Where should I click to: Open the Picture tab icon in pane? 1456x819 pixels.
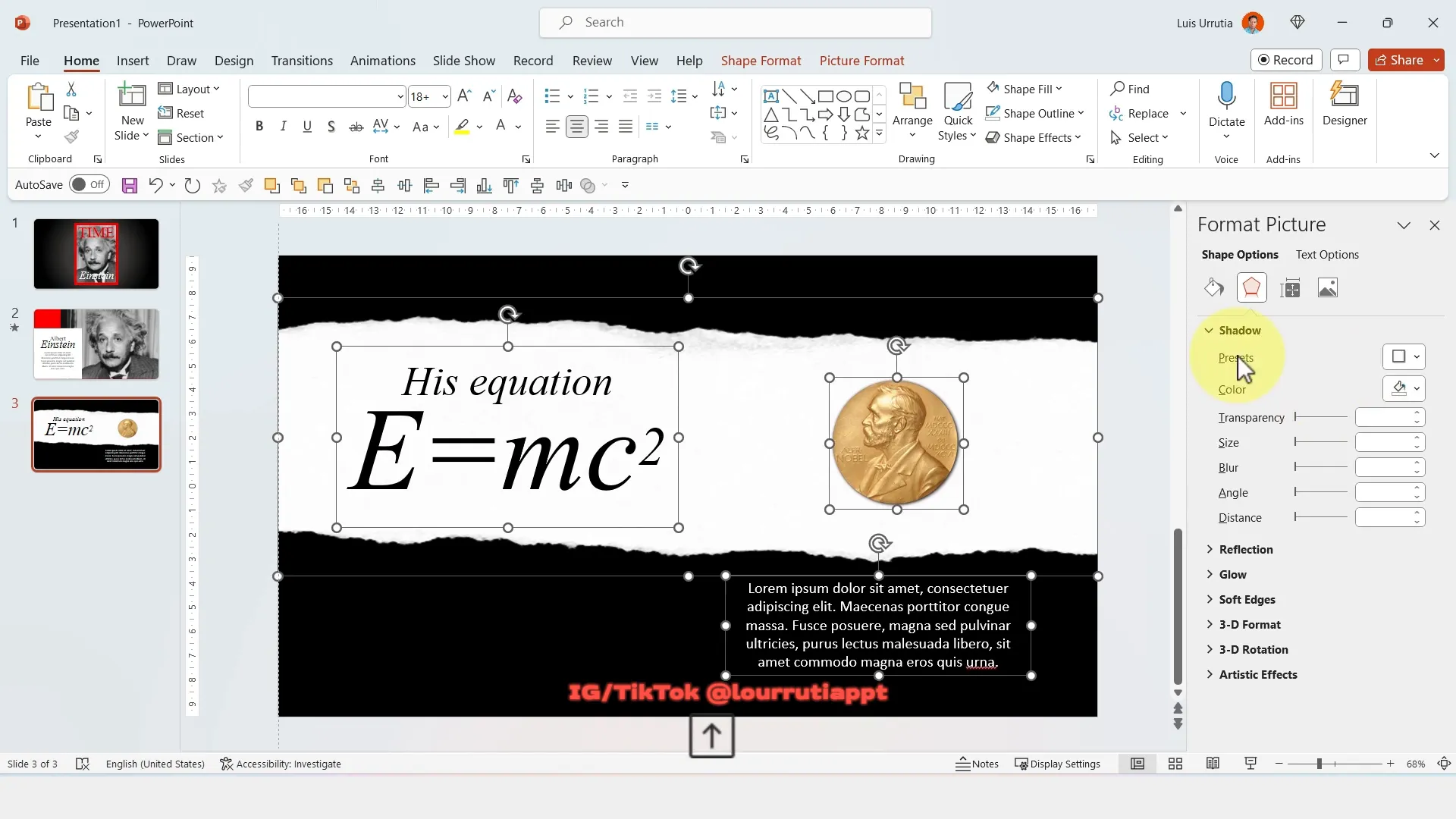click(1328, 287)
